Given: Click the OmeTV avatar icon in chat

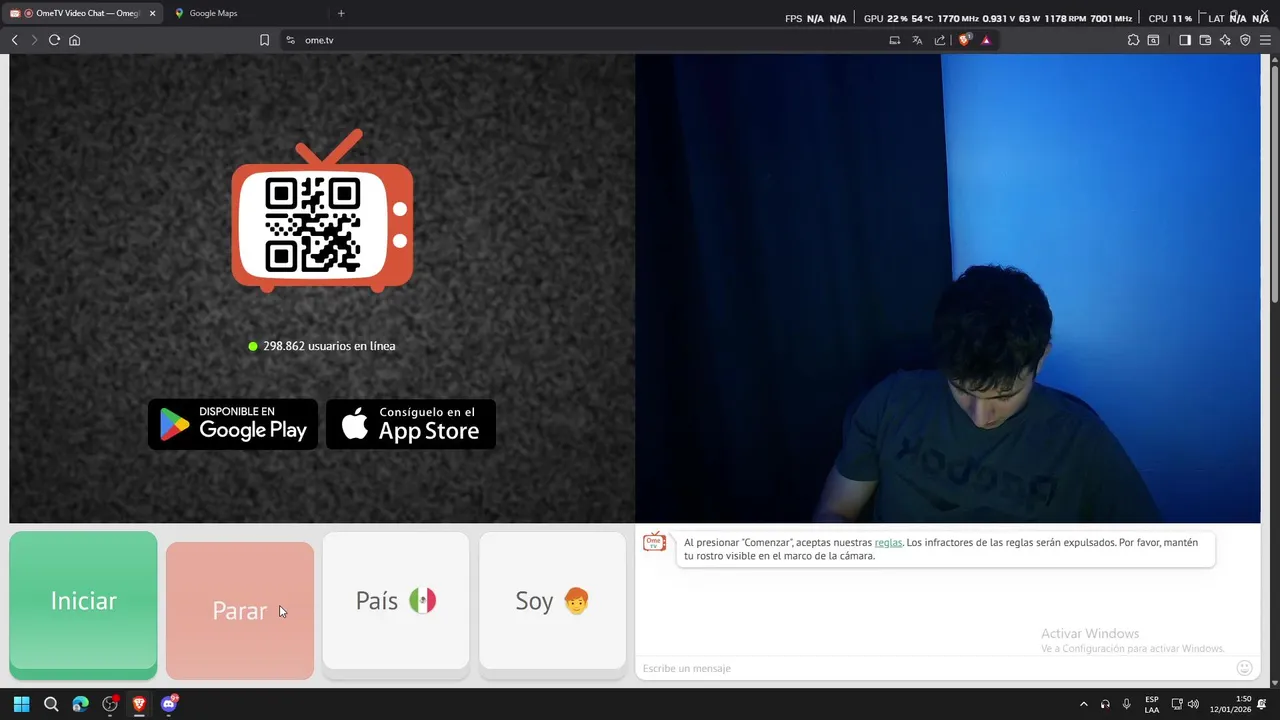Looking at the screenshot, I should 654,542.
